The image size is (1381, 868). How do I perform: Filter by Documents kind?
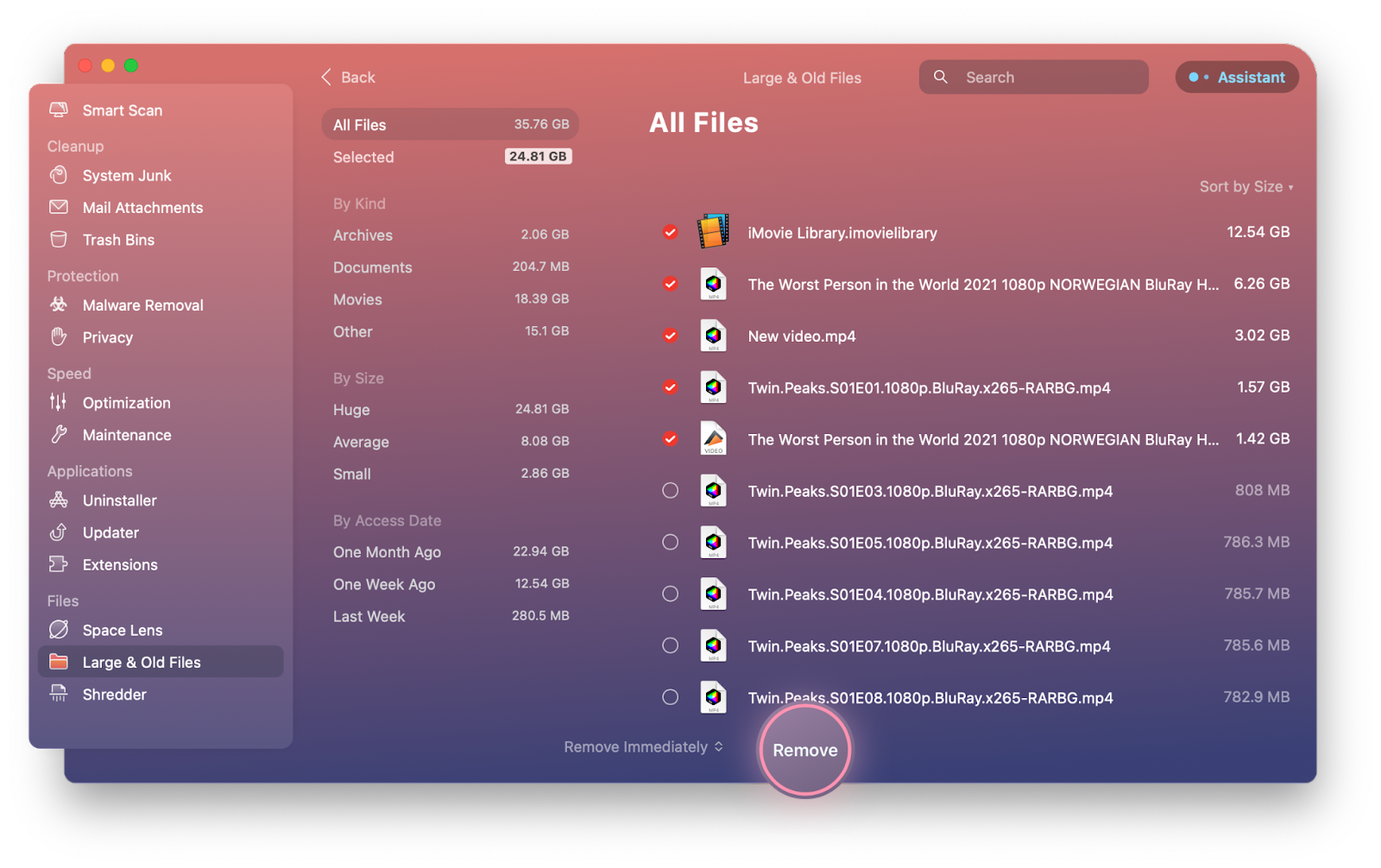(450, 267)
